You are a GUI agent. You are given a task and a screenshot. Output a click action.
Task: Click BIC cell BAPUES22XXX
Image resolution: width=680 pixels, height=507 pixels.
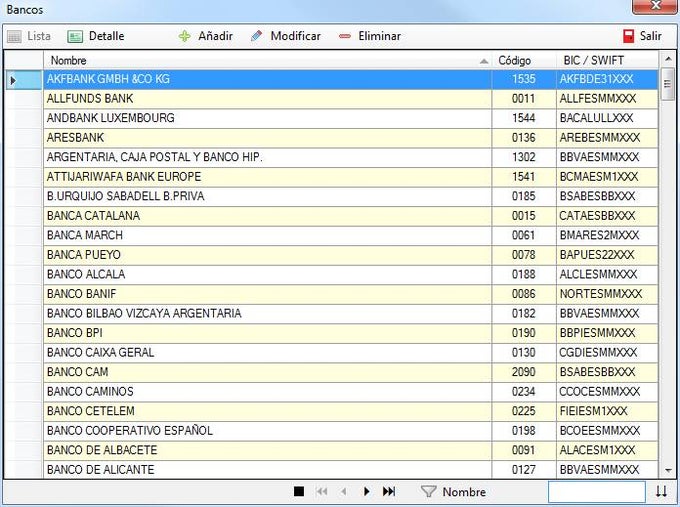tap(607, 255)
